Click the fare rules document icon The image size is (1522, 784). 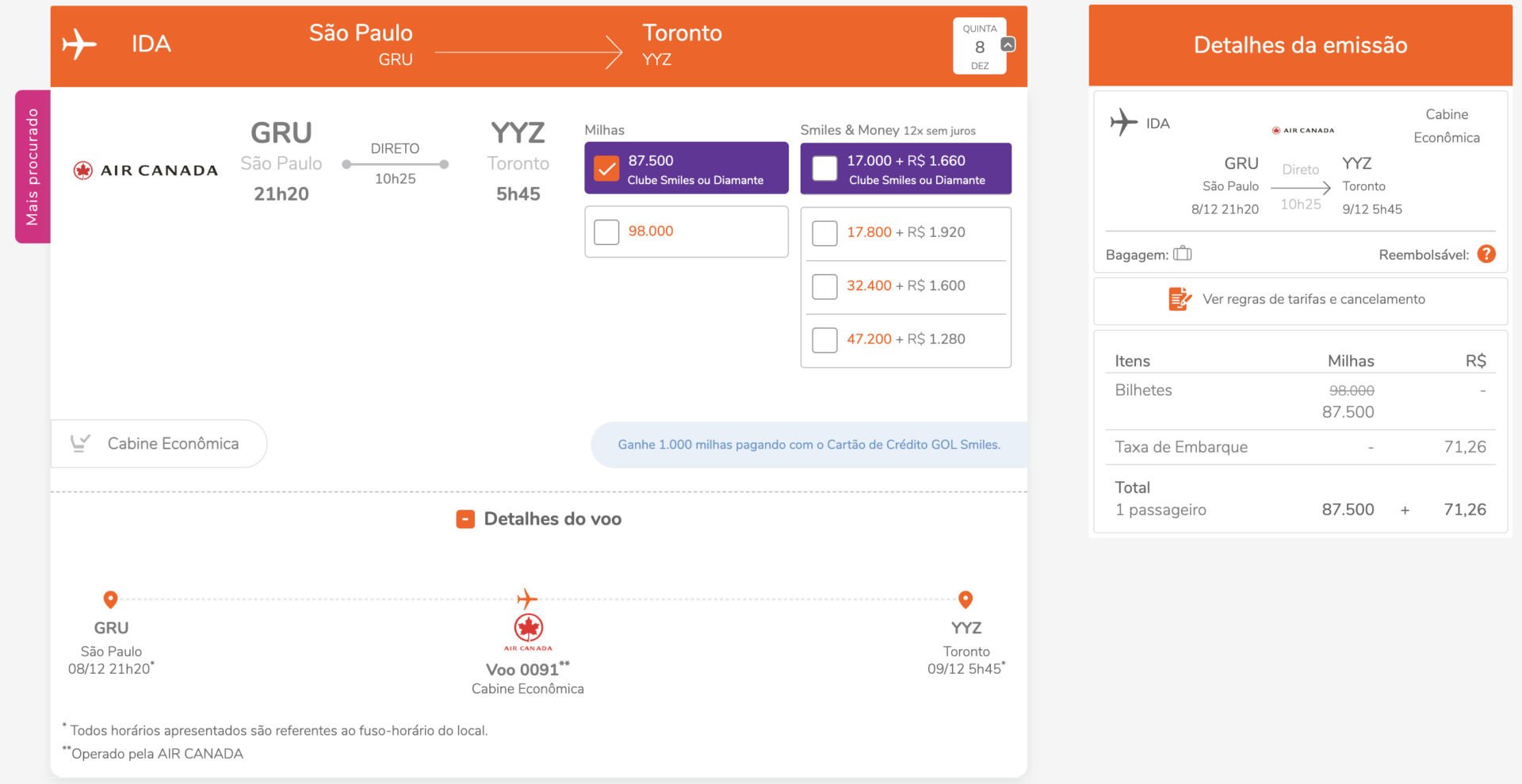point(1180,299)
